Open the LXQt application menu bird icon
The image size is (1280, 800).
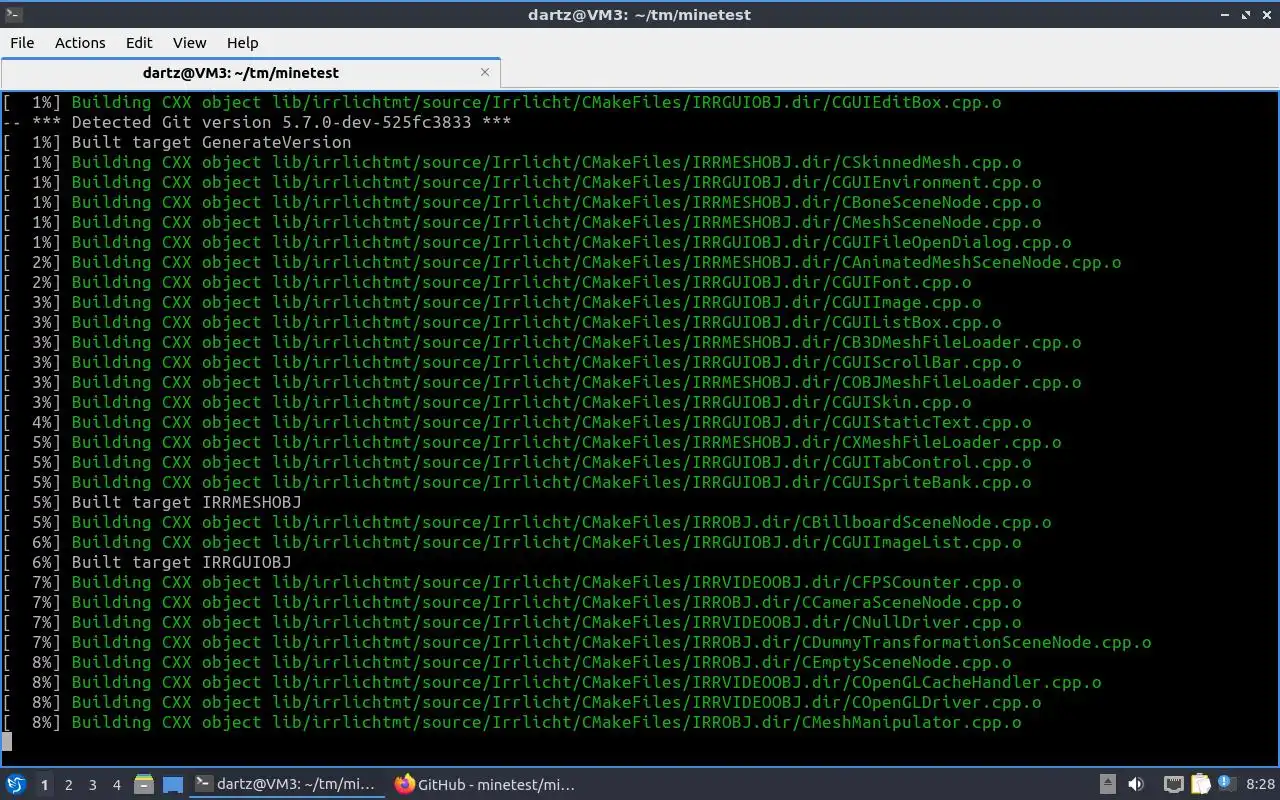click(15, 785)
